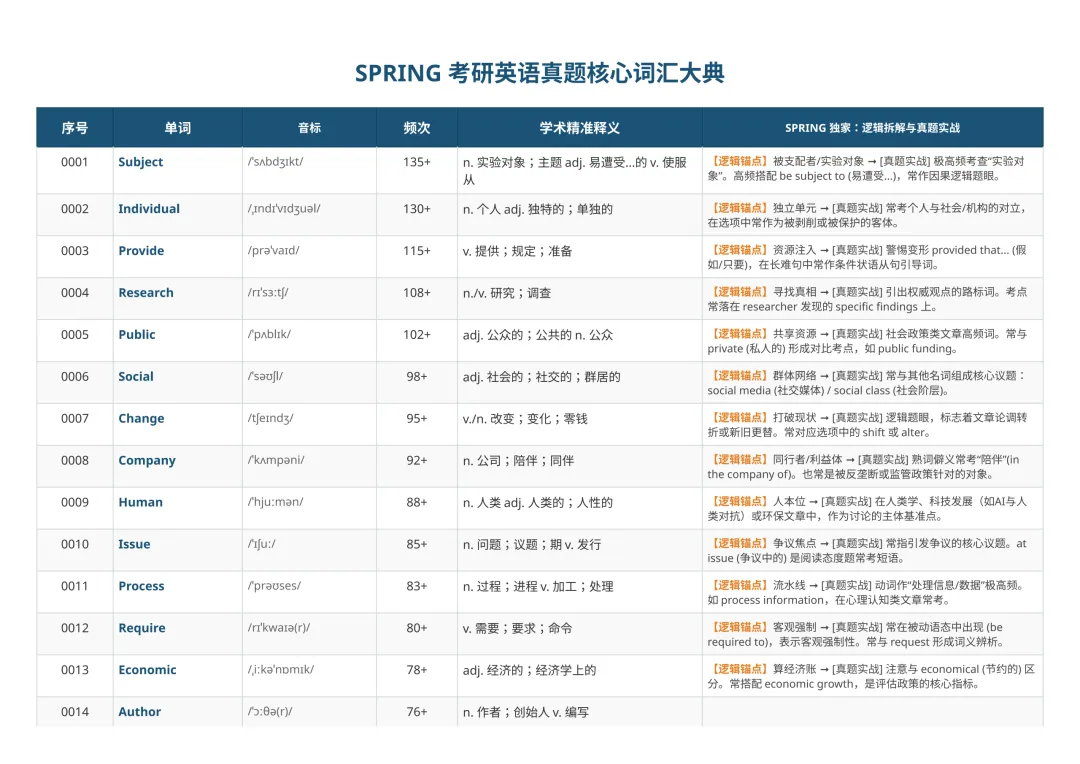Click the 资源注入 logic note for Provide
1080x764 pixels.
point(866,257)
